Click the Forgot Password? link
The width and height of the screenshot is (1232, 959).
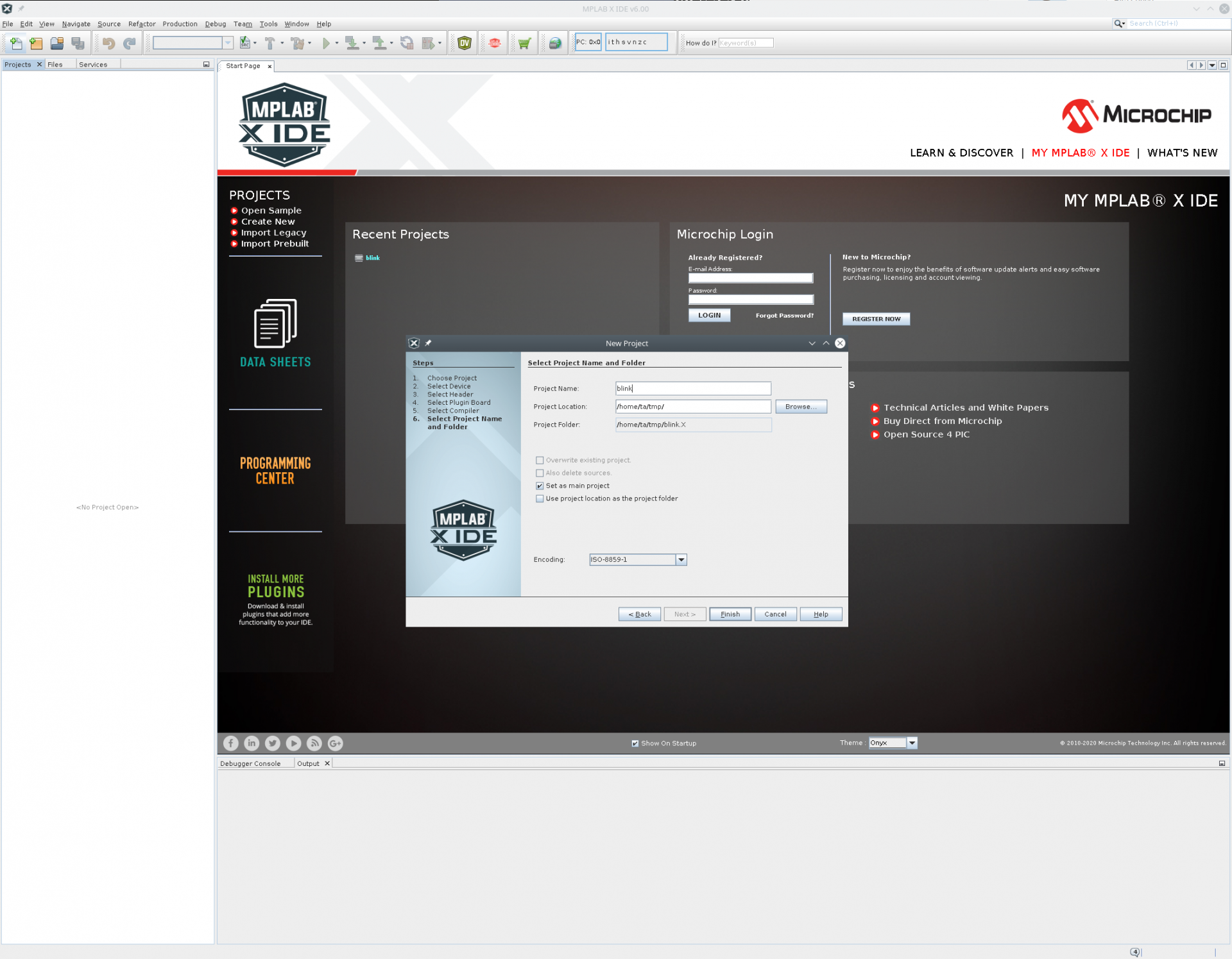[784, 316]
